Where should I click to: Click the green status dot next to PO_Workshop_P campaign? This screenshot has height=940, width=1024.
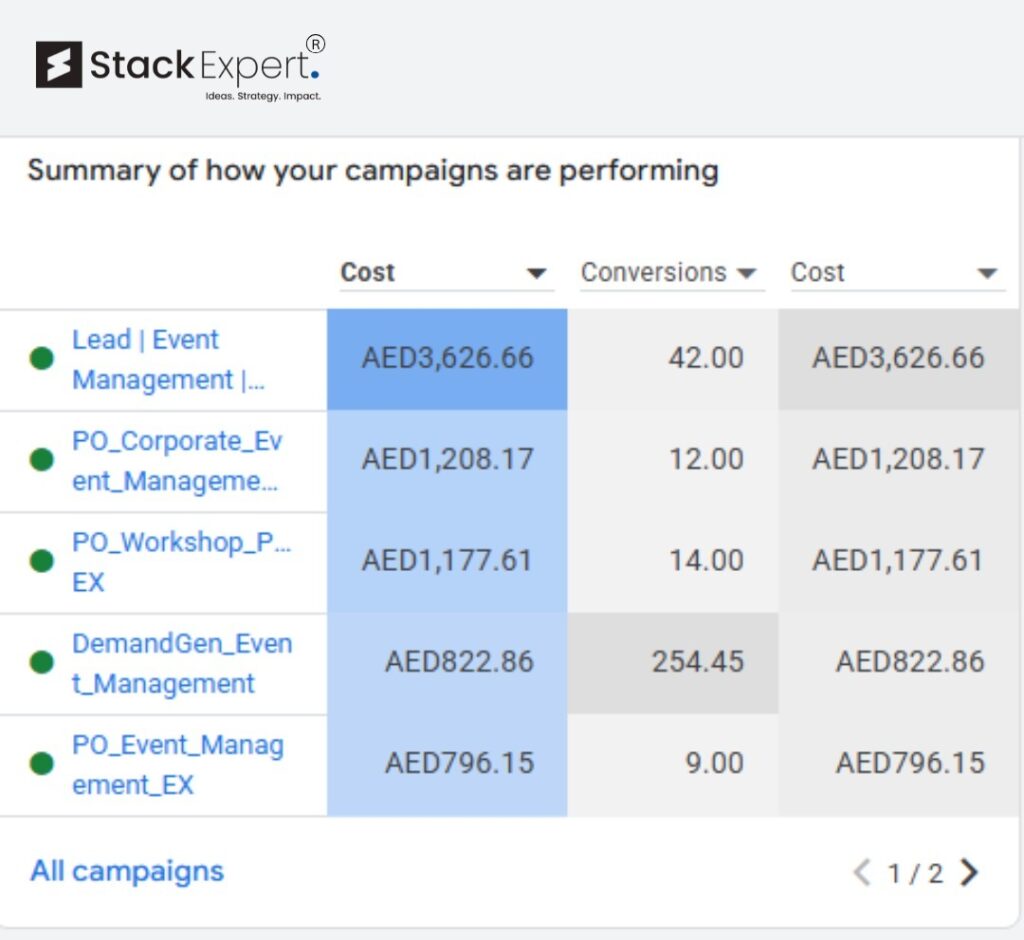click(41, 561)
